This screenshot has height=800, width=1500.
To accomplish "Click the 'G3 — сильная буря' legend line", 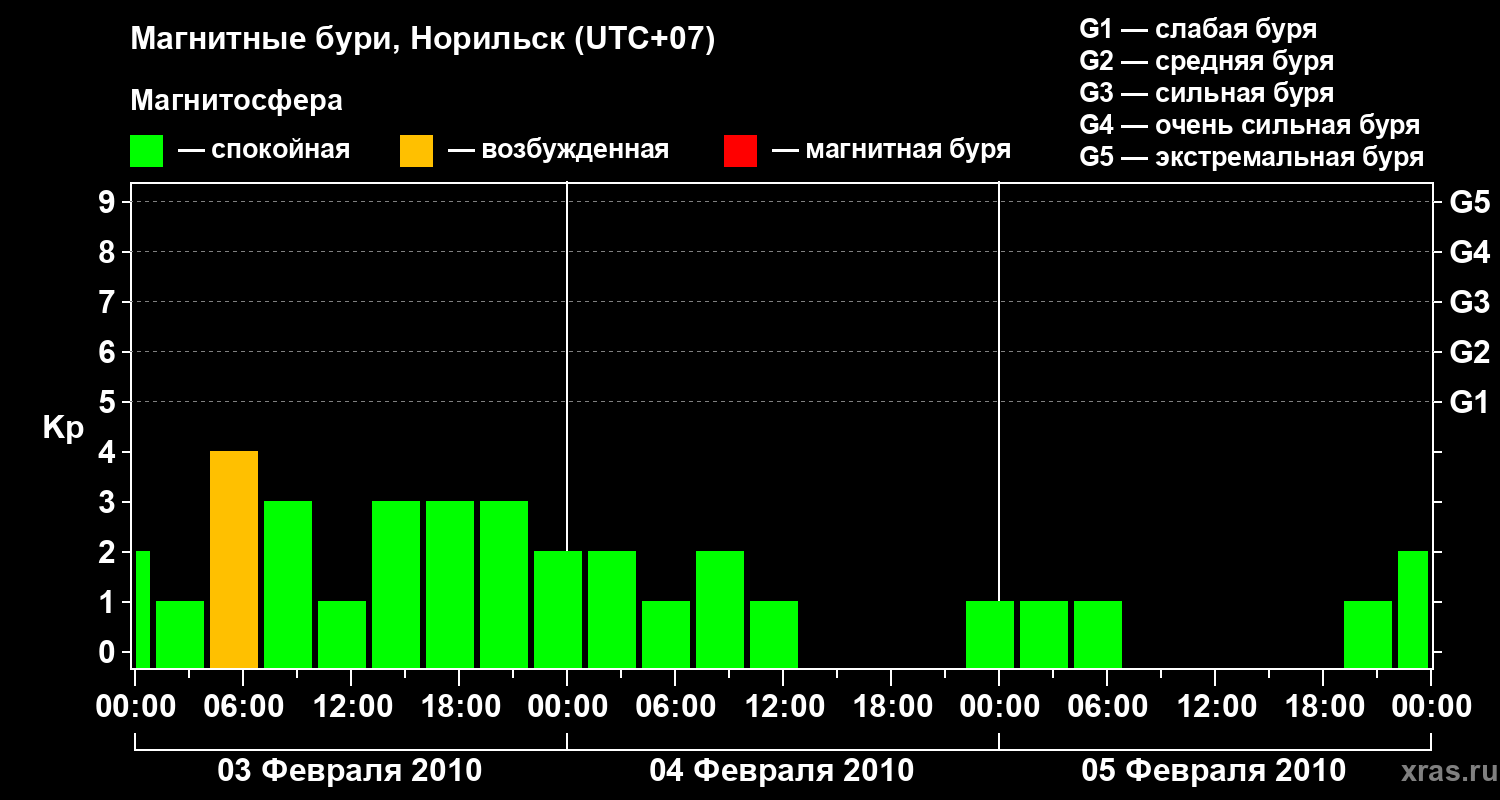I will coord(1206,93).
